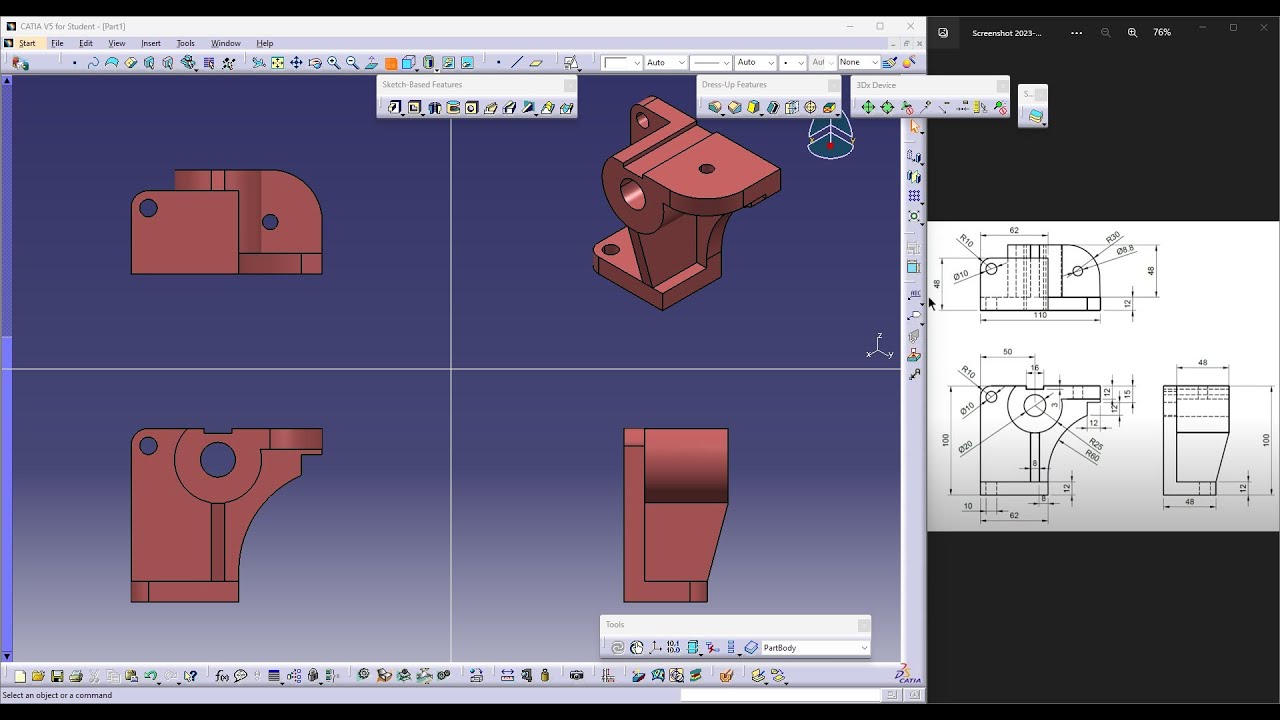Select the Groove tool in Sketch-Based Features
This screenshot has height=720, width=1280.
tap(453, 107)
